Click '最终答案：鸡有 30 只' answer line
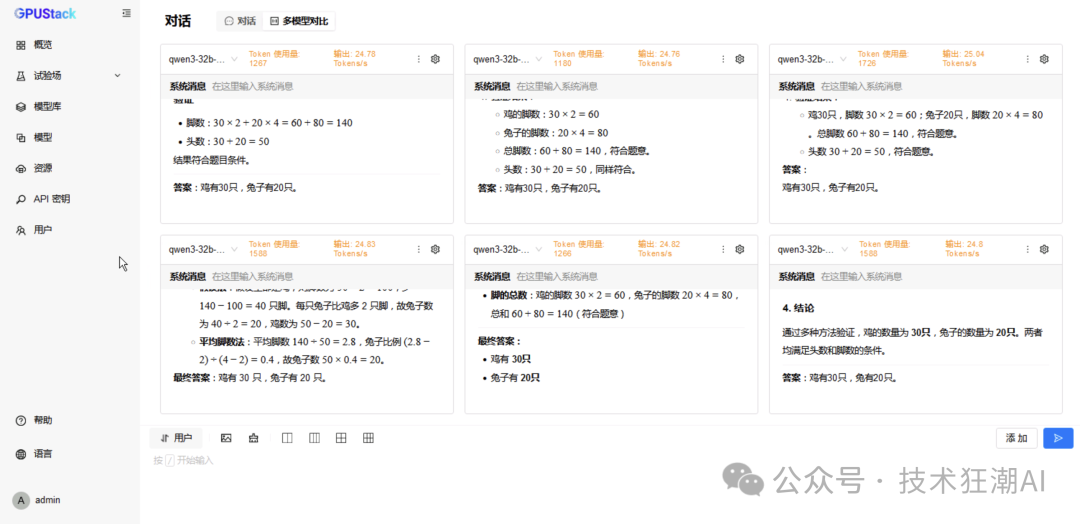Viewport: 1080px width, 524px height. point(249,378)
